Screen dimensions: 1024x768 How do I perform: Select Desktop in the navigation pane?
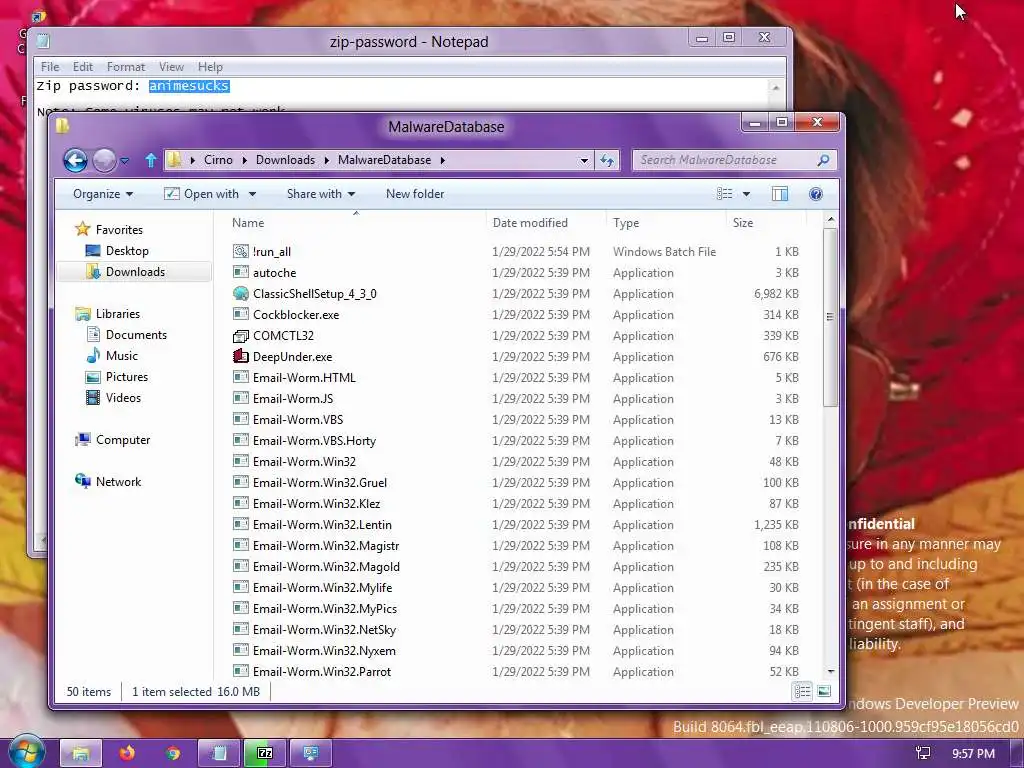127,251
